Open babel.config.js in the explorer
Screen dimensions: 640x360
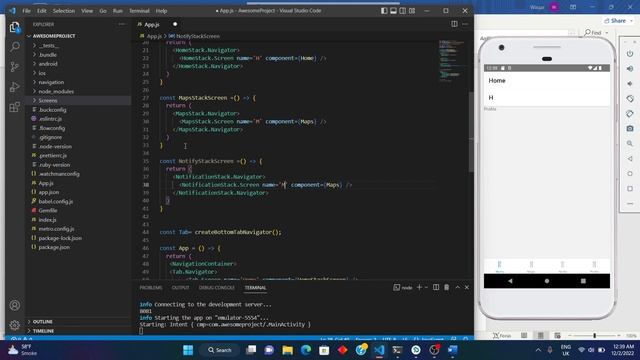coord(56,201)
